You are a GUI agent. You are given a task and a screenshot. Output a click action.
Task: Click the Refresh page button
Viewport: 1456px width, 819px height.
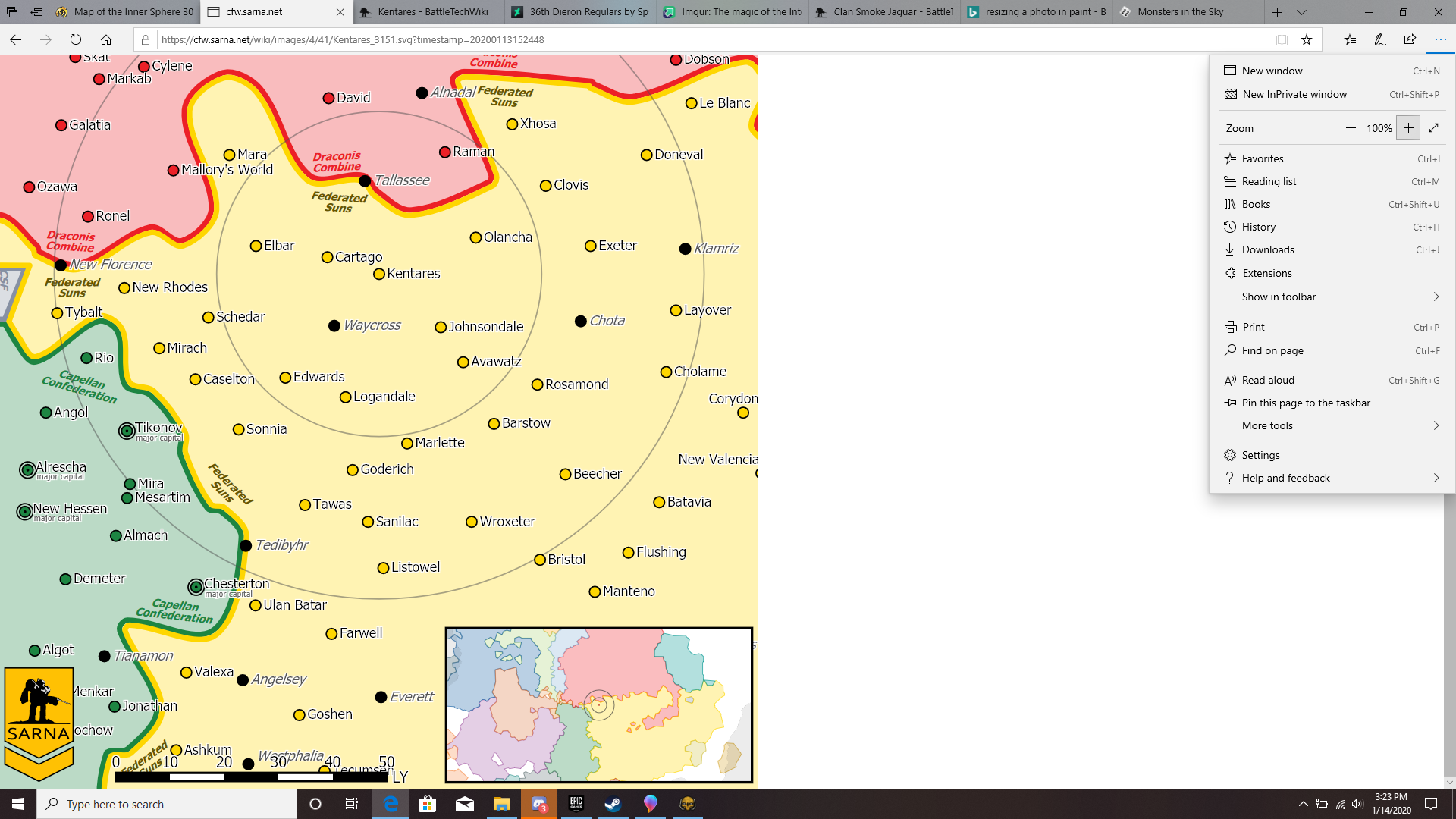pyautogui.click(x=76, y=40)
